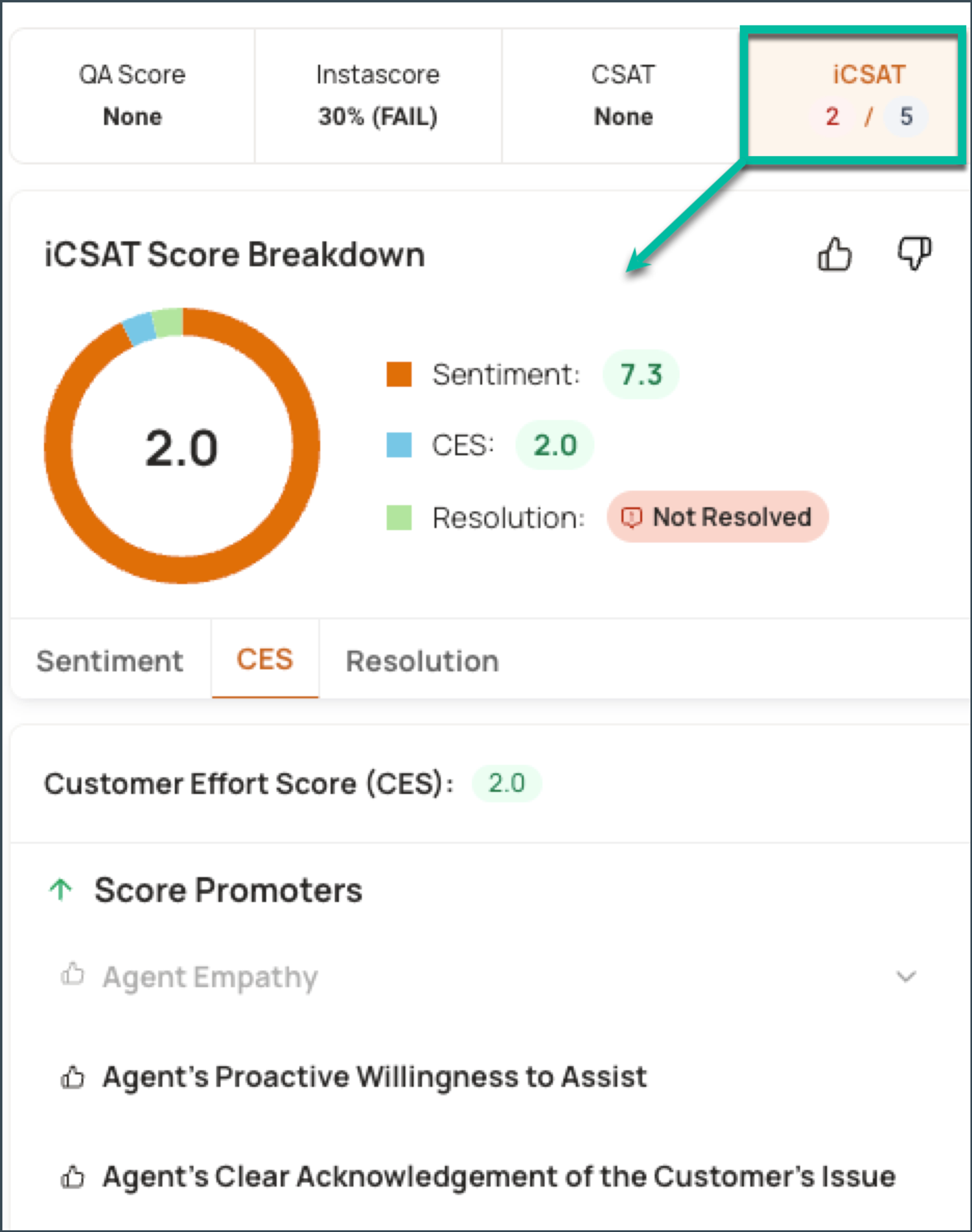Click the Not Resolved alert icon
The height and width of the screenshot is (1232, 972).
pyautogui.click(x=631, y=517)
